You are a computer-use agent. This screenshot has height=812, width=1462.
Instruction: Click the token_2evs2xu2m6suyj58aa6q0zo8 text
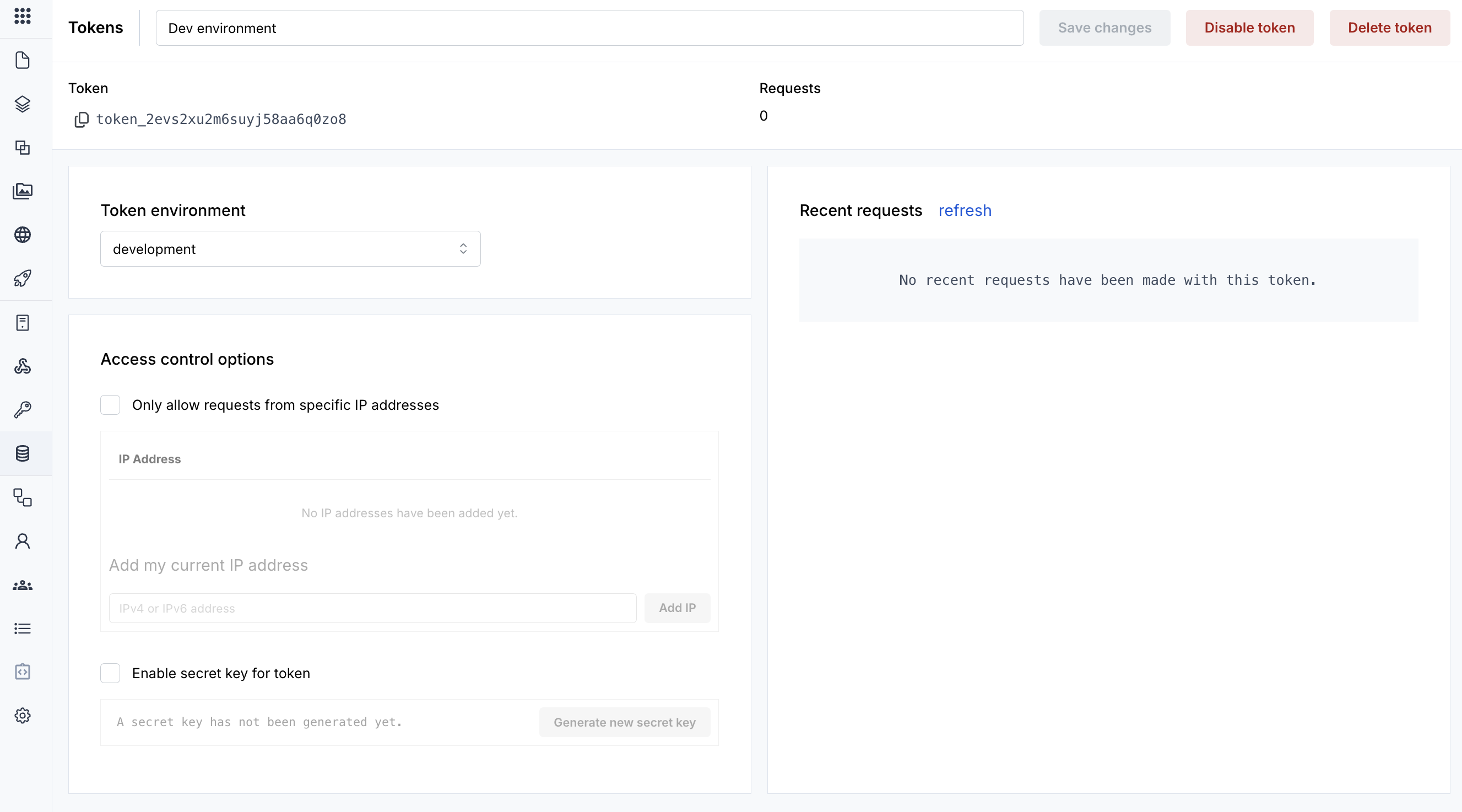point(221,119)
